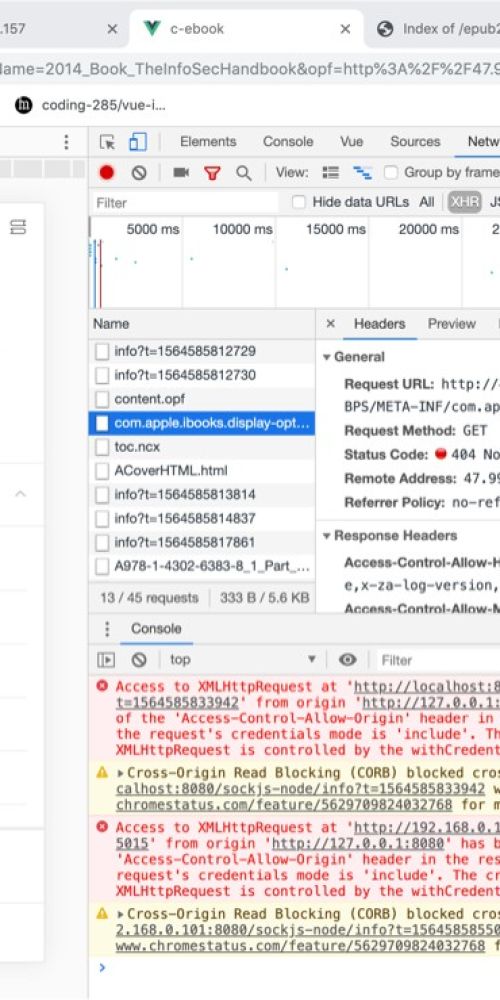Toggle the device toolbar icon
This screenshot has width=500, height=1000.
click(x=138, y=142)
